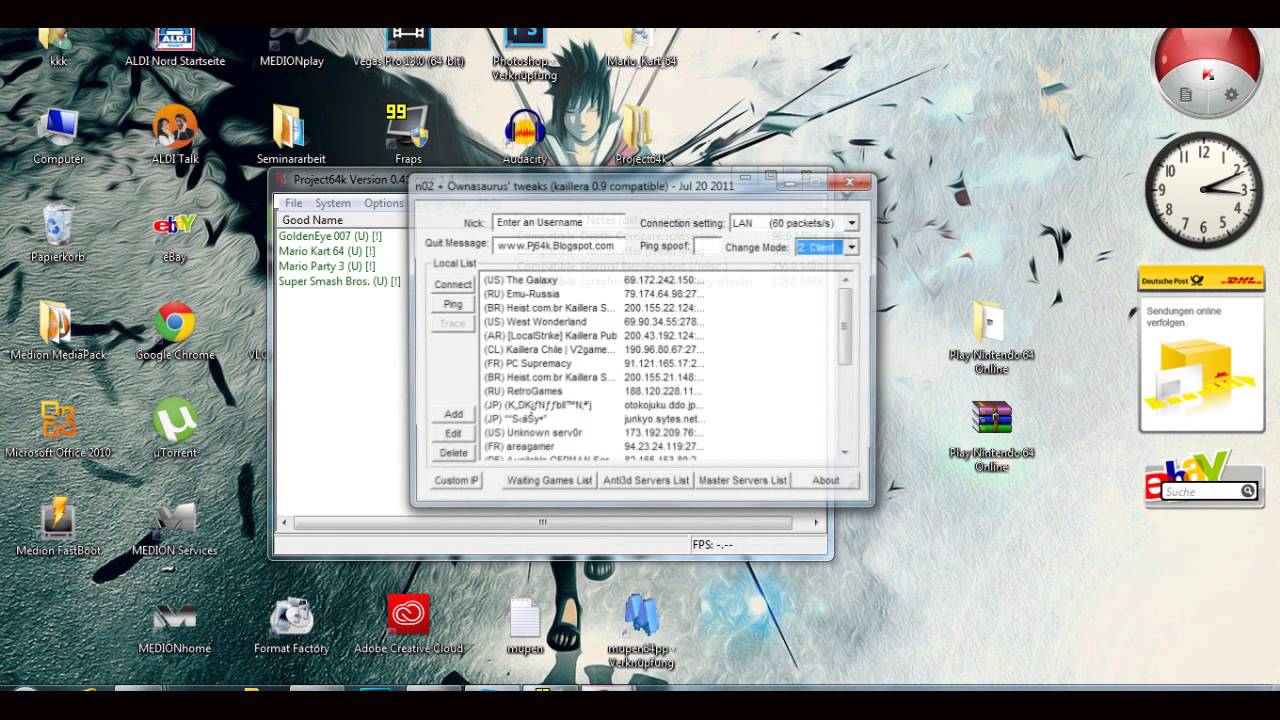Open the Medion FastBoot icon

(x=58, y=527)
